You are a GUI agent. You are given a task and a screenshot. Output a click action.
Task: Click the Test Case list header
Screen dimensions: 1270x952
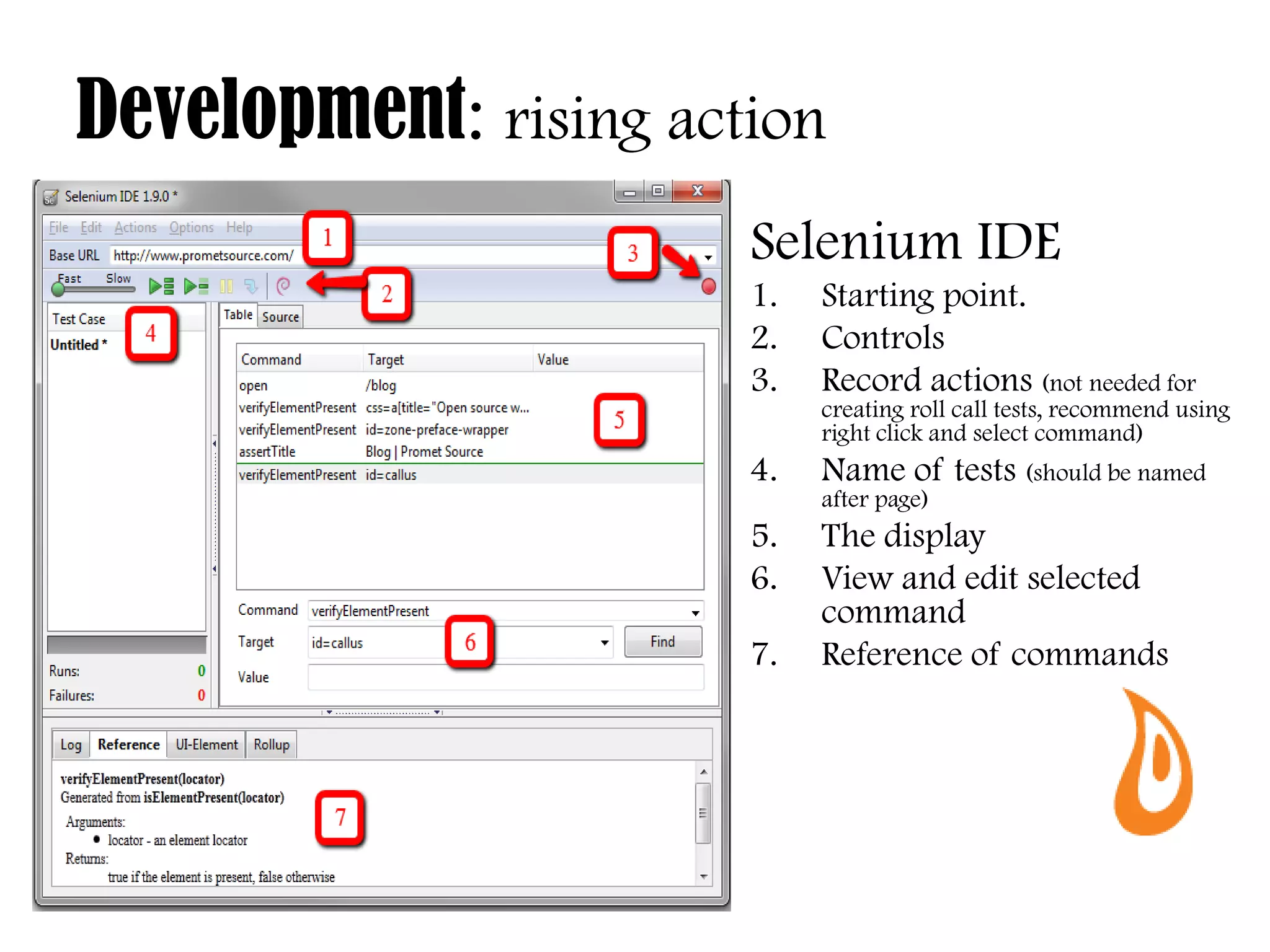point(126,319)
